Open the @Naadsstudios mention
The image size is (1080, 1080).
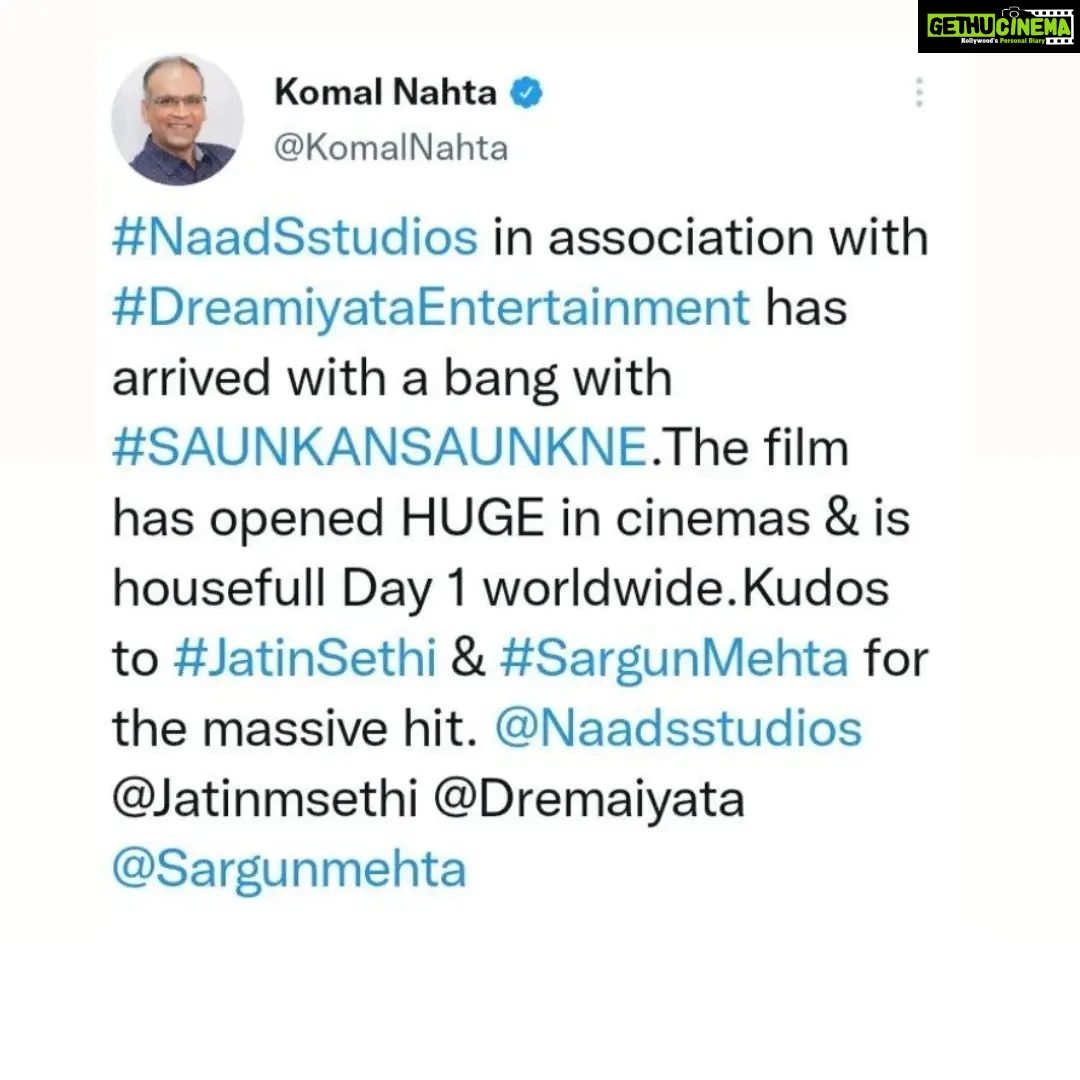678,729
